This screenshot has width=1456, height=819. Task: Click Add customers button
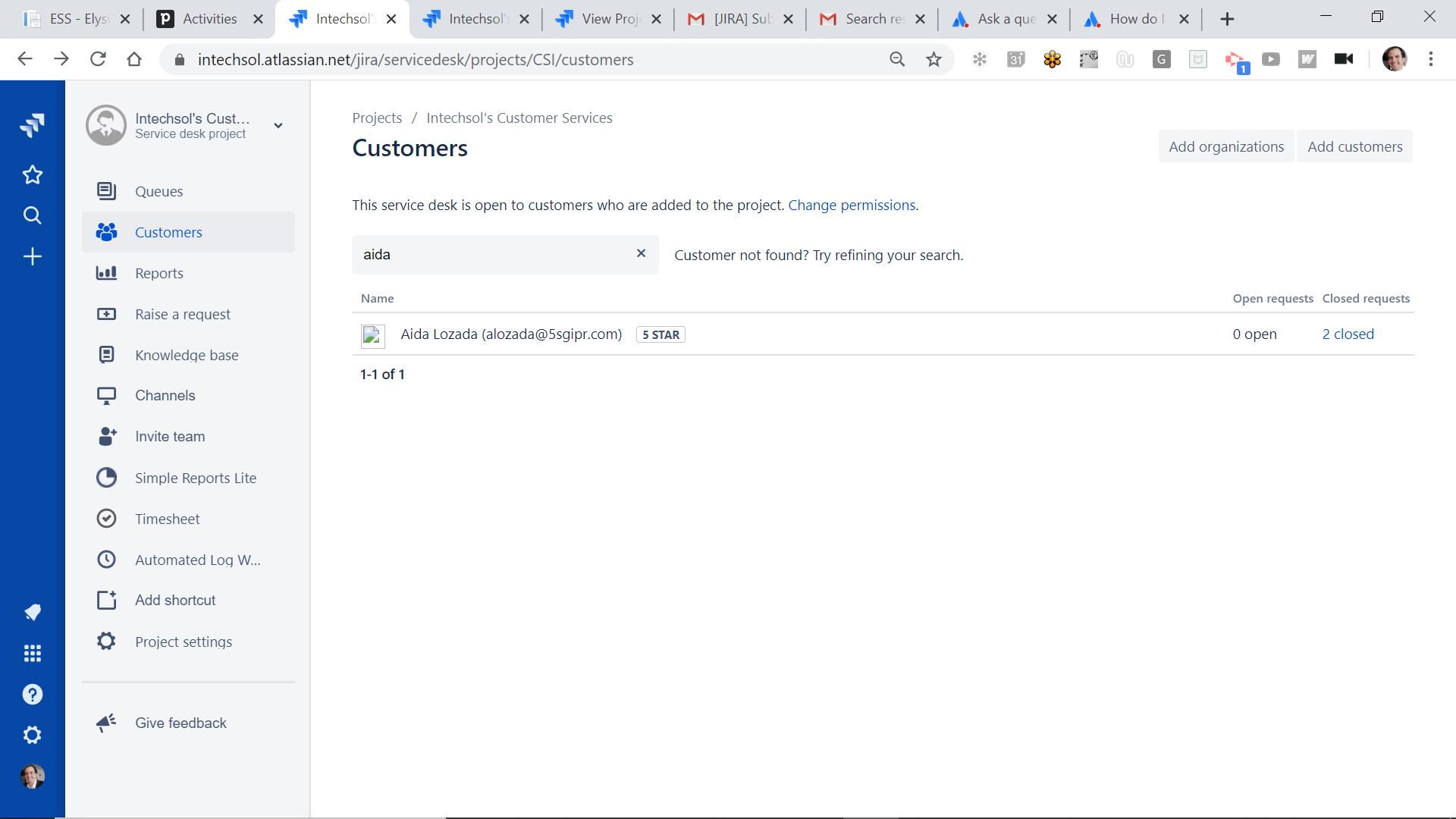click(x=1354, y=146)
